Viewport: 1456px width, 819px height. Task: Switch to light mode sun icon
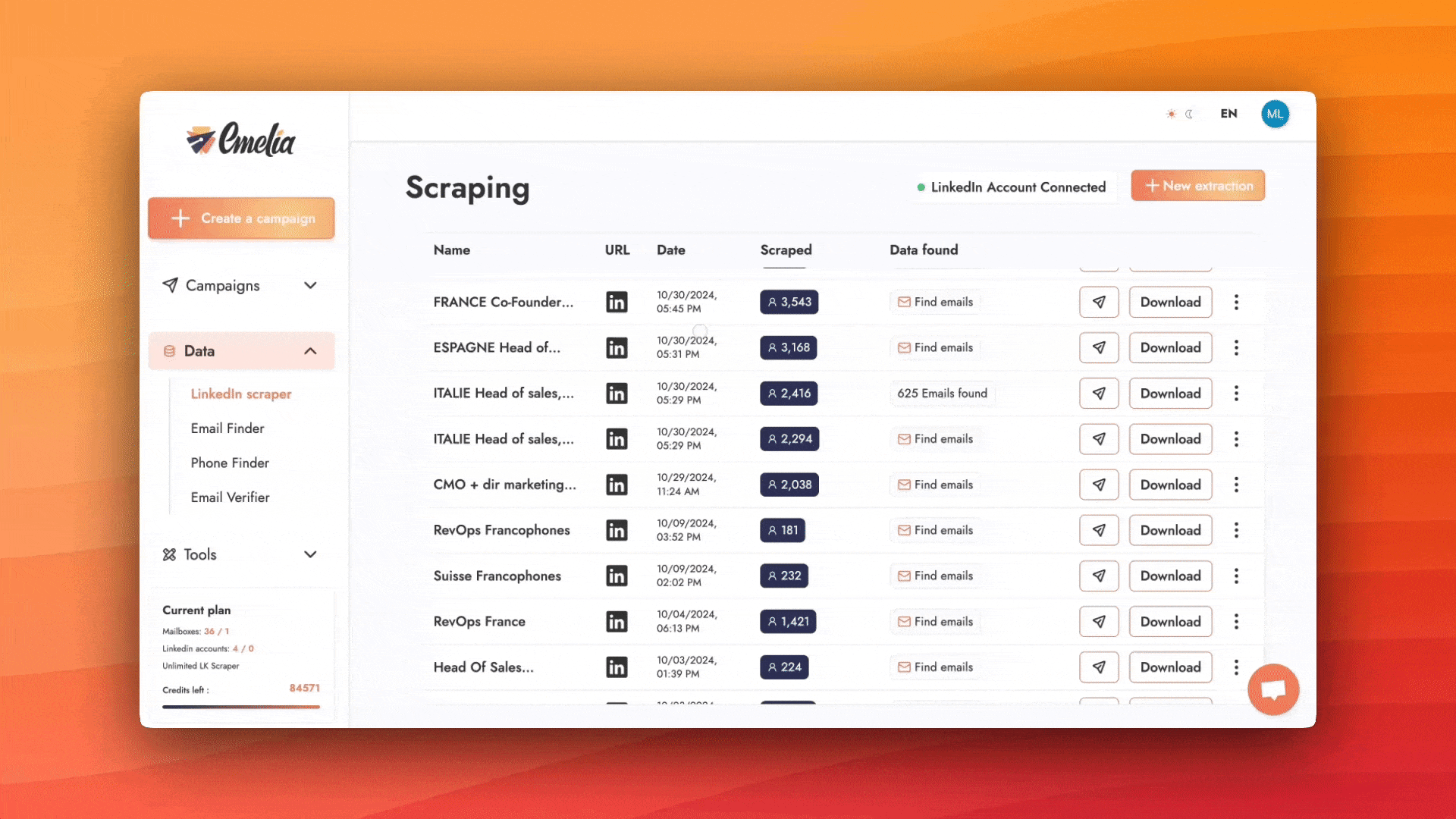[1171, 114]
